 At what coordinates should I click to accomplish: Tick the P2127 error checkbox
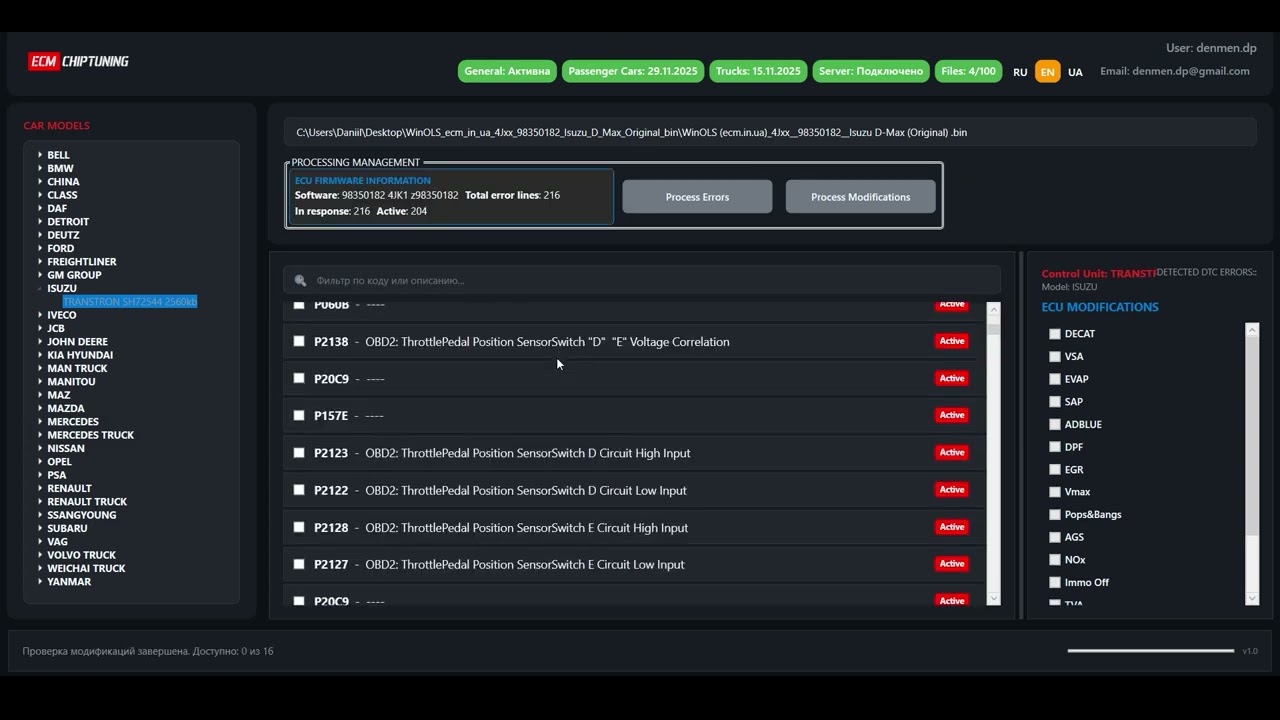click(299, 564)
